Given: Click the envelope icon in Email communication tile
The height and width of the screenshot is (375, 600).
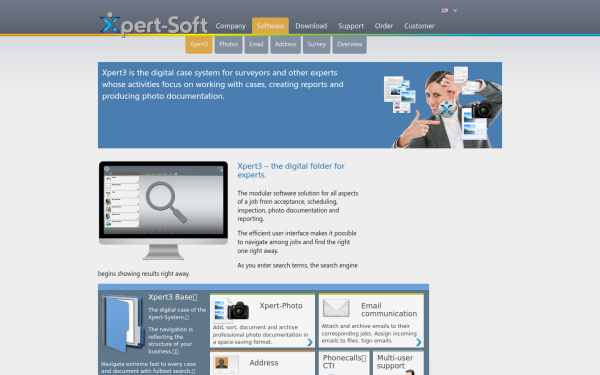Looking at the screenshot, I should click(x=336, y=308).
